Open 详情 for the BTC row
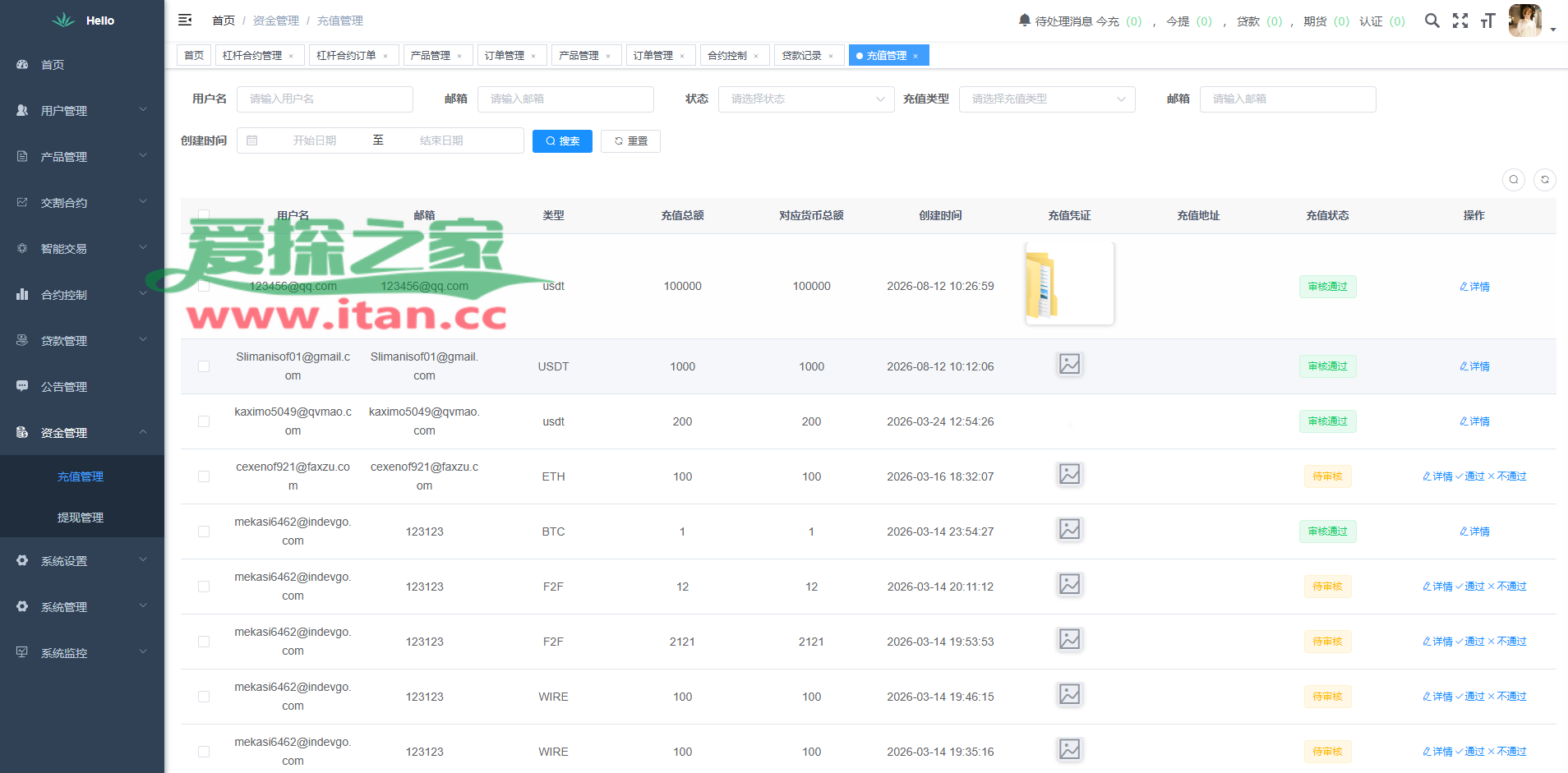1568x773 pixels. [1474, 531]
